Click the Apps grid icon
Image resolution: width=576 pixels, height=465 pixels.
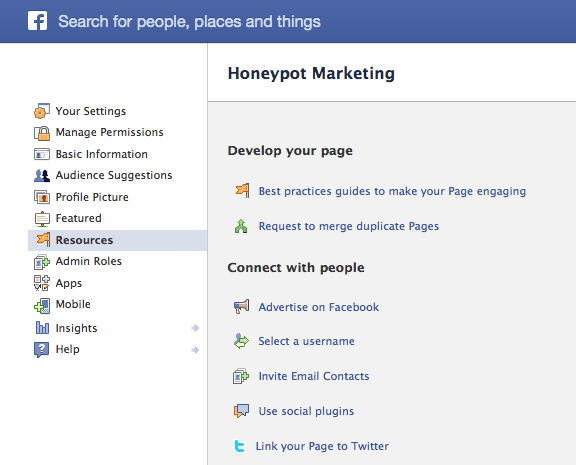(x=42, y=283)
